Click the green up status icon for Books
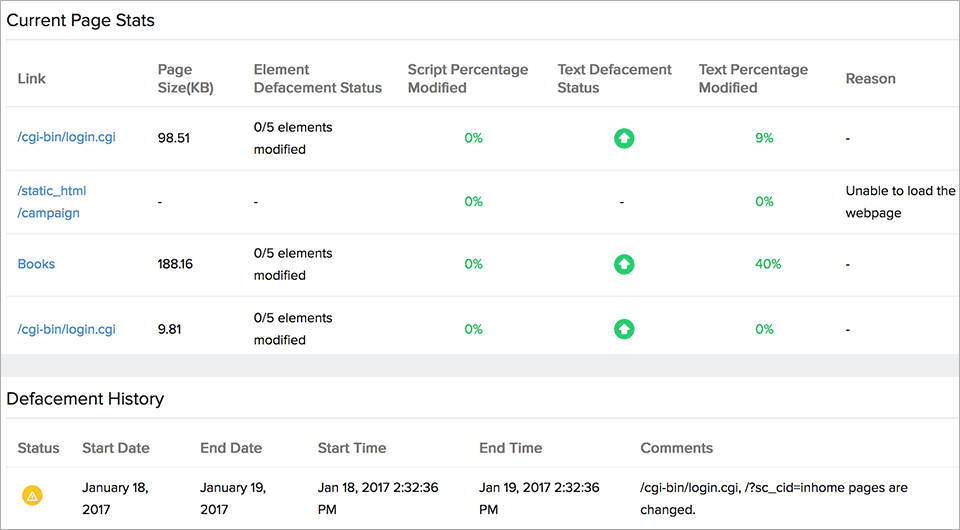 pyautogui.click(x=623, y=264)
